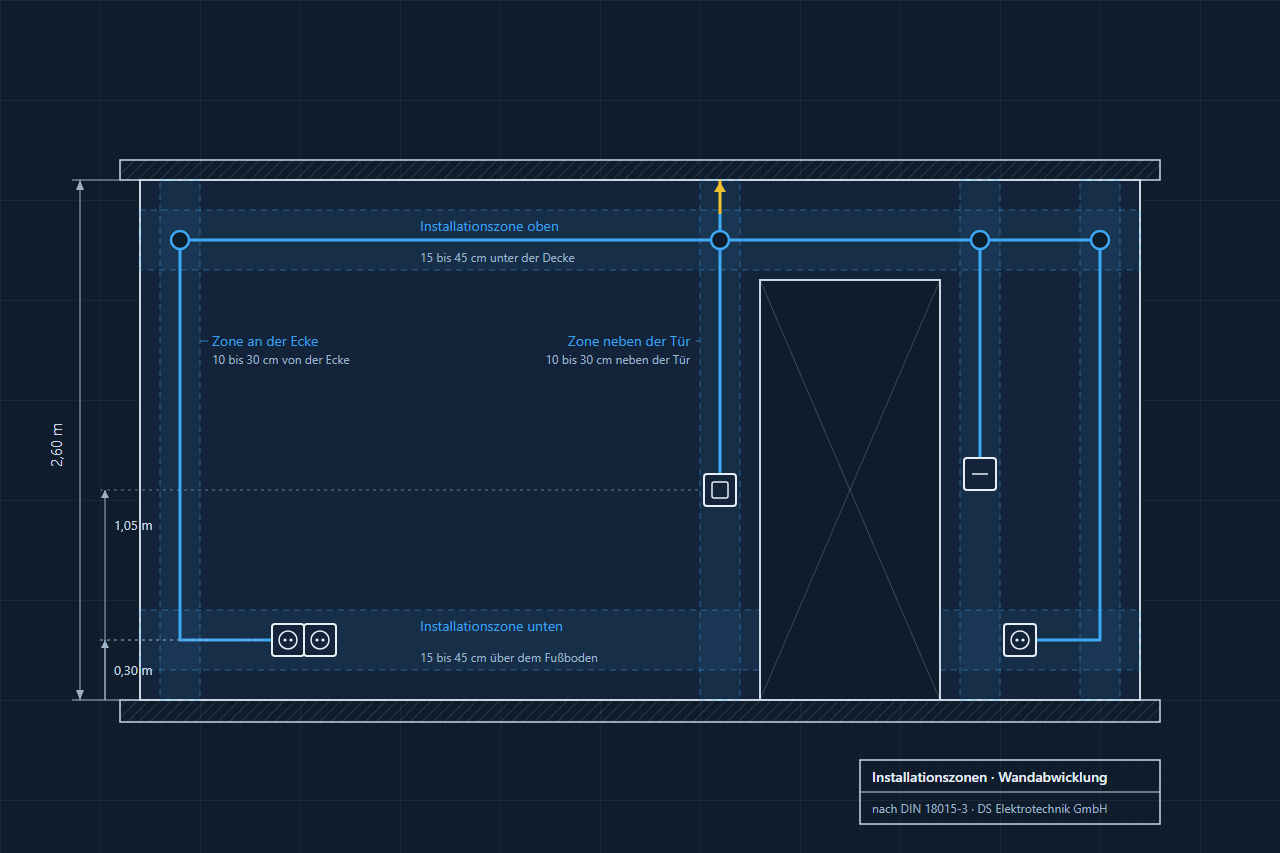Select the "Zone neben der Tür" label
The width and height of the screenshot is (1280, 853).
pyautogui.click(x=629, y=341)
